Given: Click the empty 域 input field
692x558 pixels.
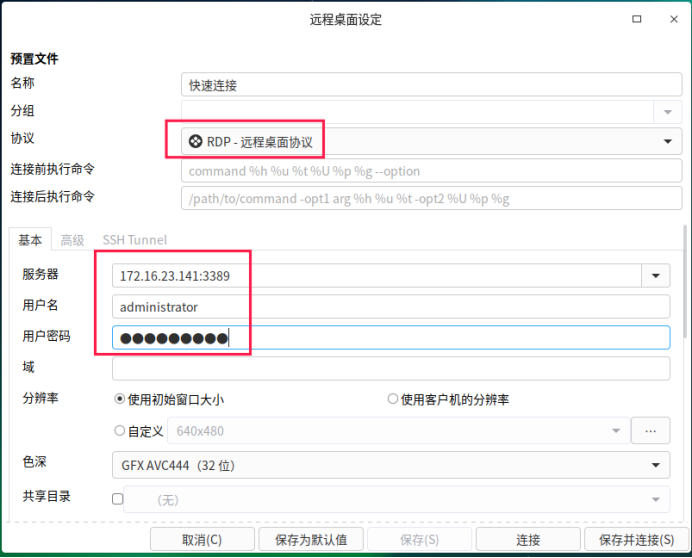Looking at the screenshot, I should point(391,369).
